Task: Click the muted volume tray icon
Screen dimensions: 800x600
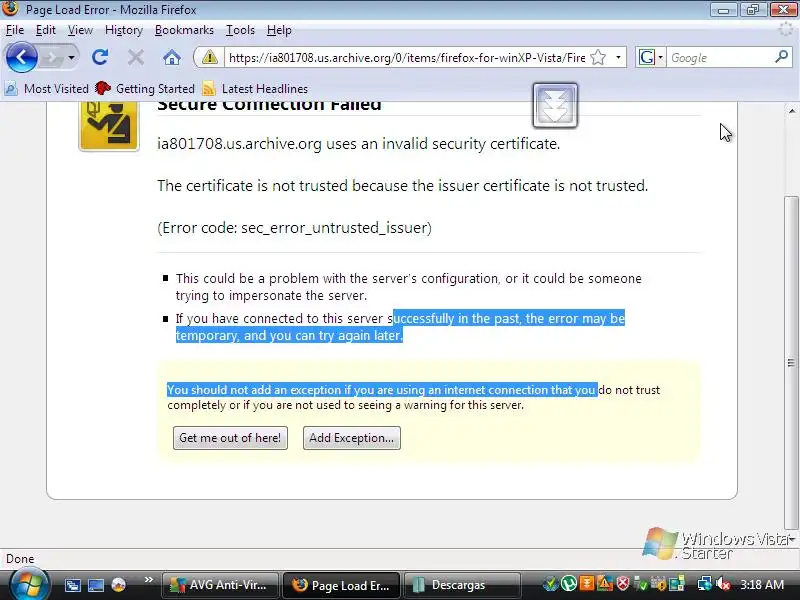Action: [x=723, y=584]
